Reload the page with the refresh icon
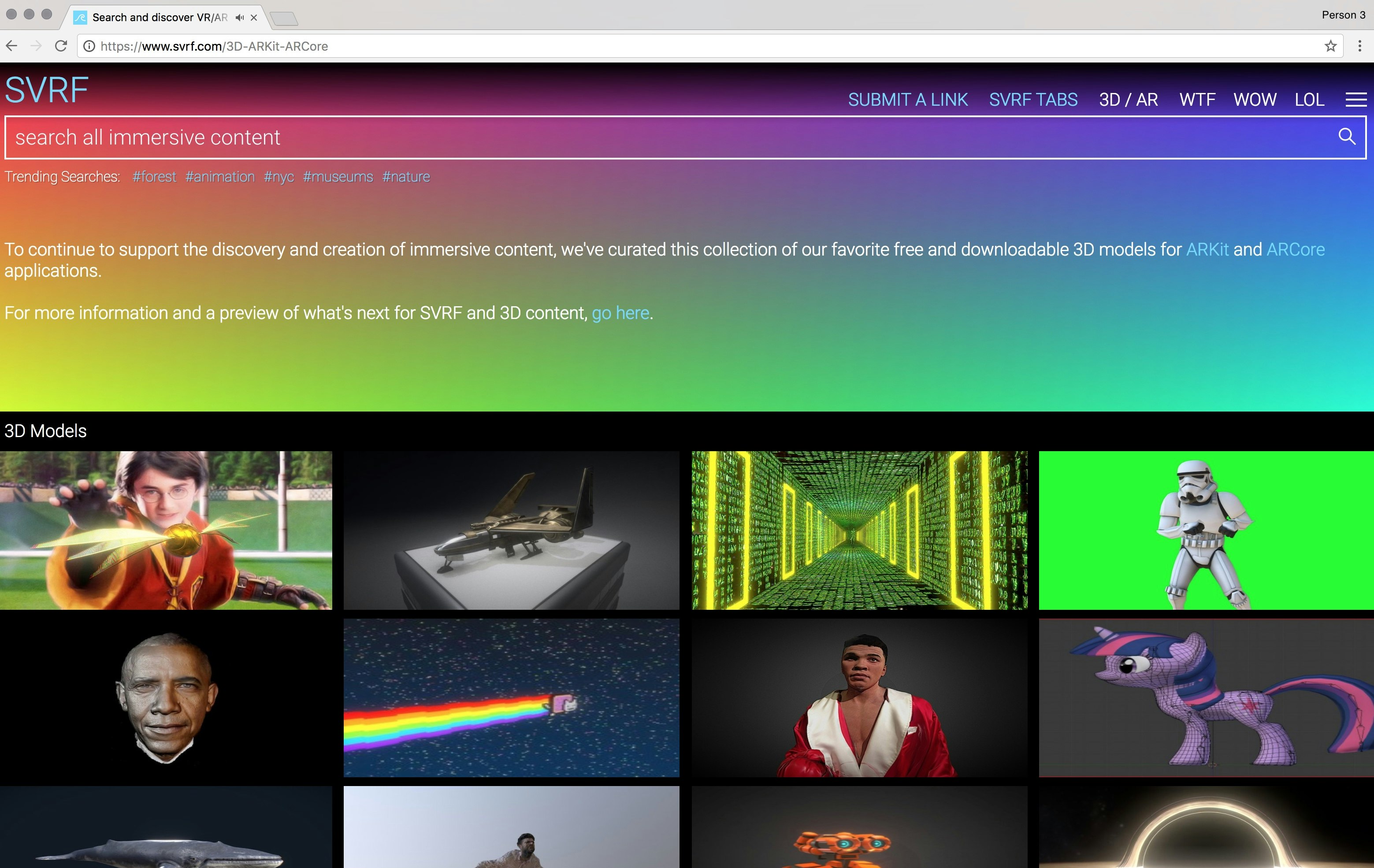Image resolution: width=1374 pixels, height=868 pixels. 61,46
